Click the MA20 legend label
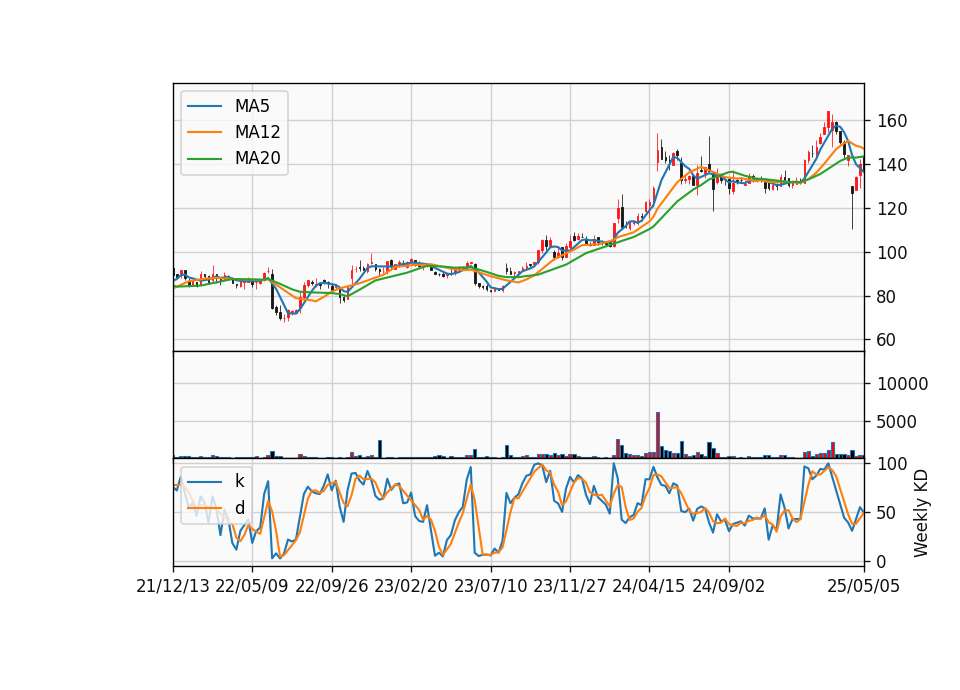The image size is (960, 690). 257,159
